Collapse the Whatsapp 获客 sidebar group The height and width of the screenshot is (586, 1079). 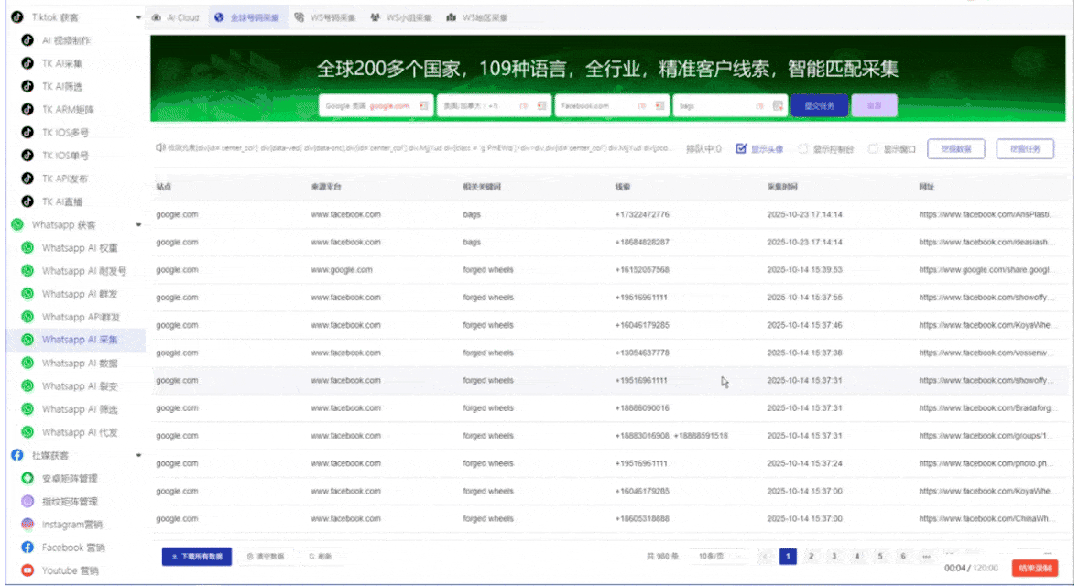138,225
